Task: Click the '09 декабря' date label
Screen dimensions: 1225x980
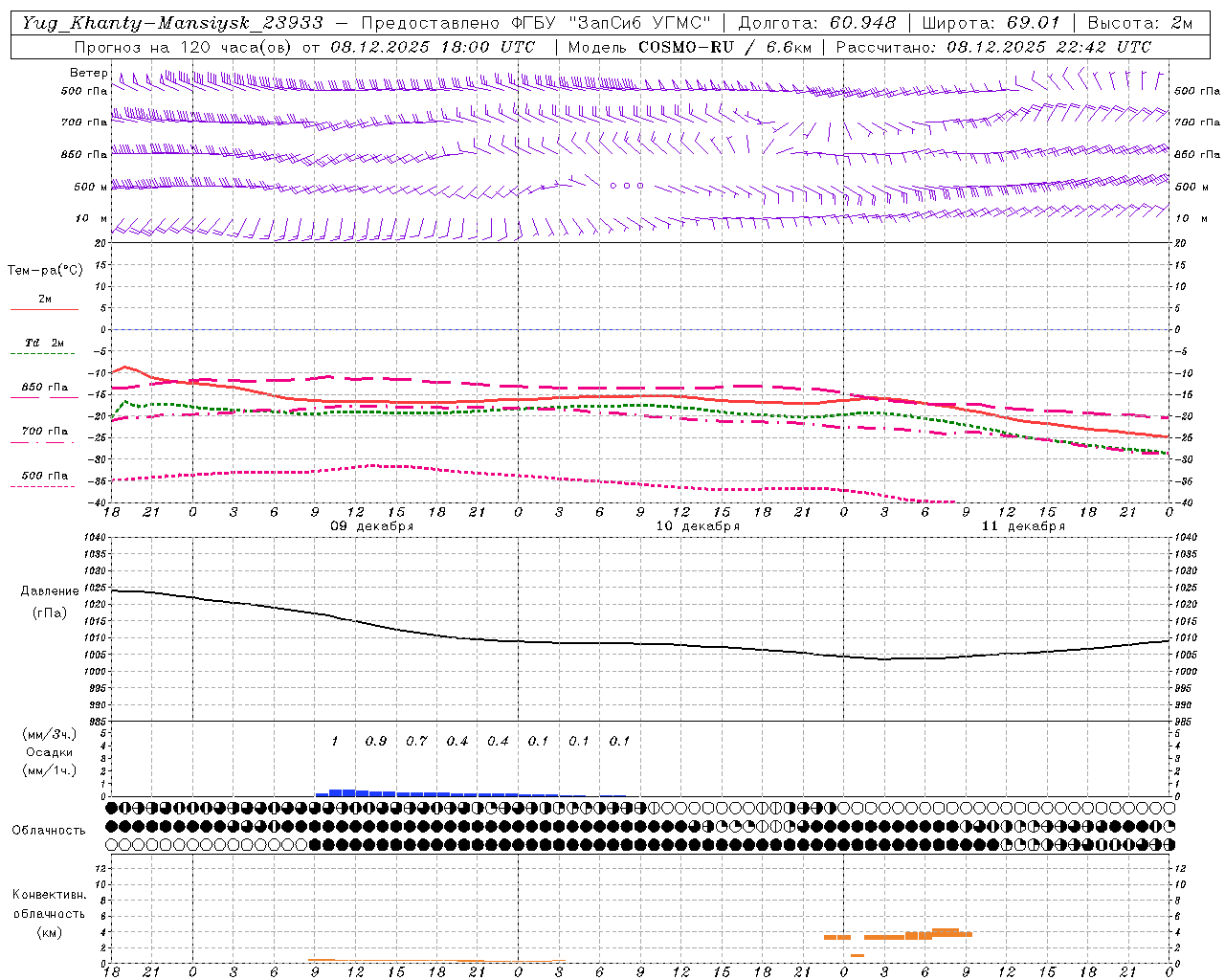Action: click(372, 526)
